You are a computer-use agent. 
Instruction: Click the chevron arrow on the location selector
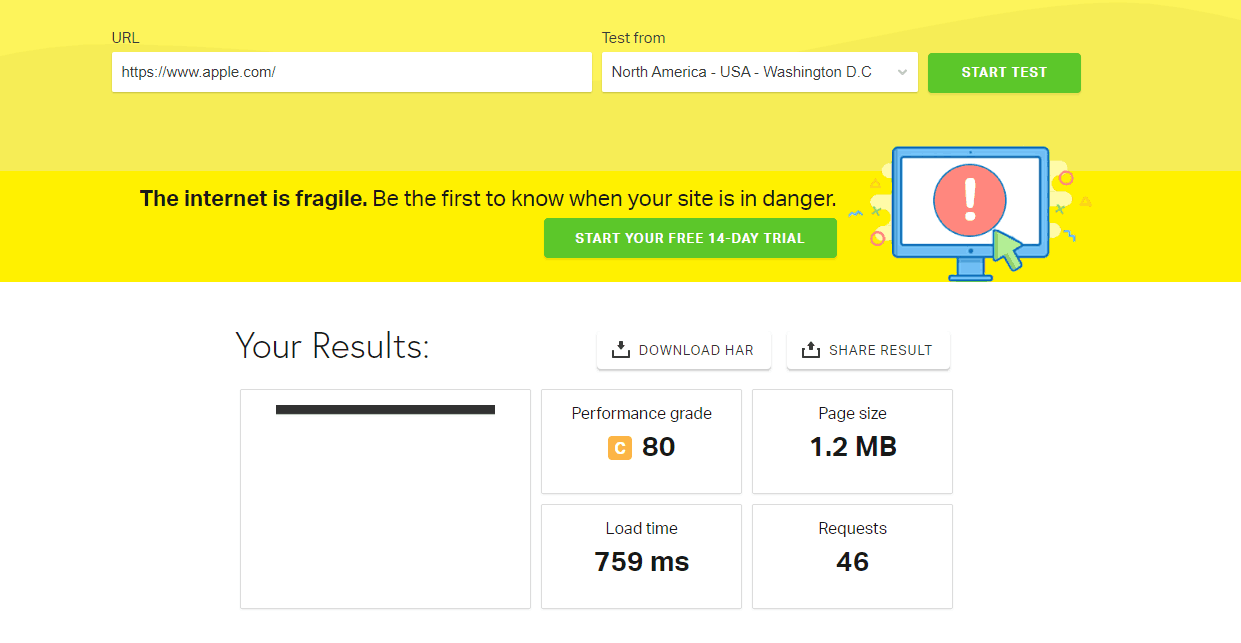pyautogui.click(x=902, y=72)
